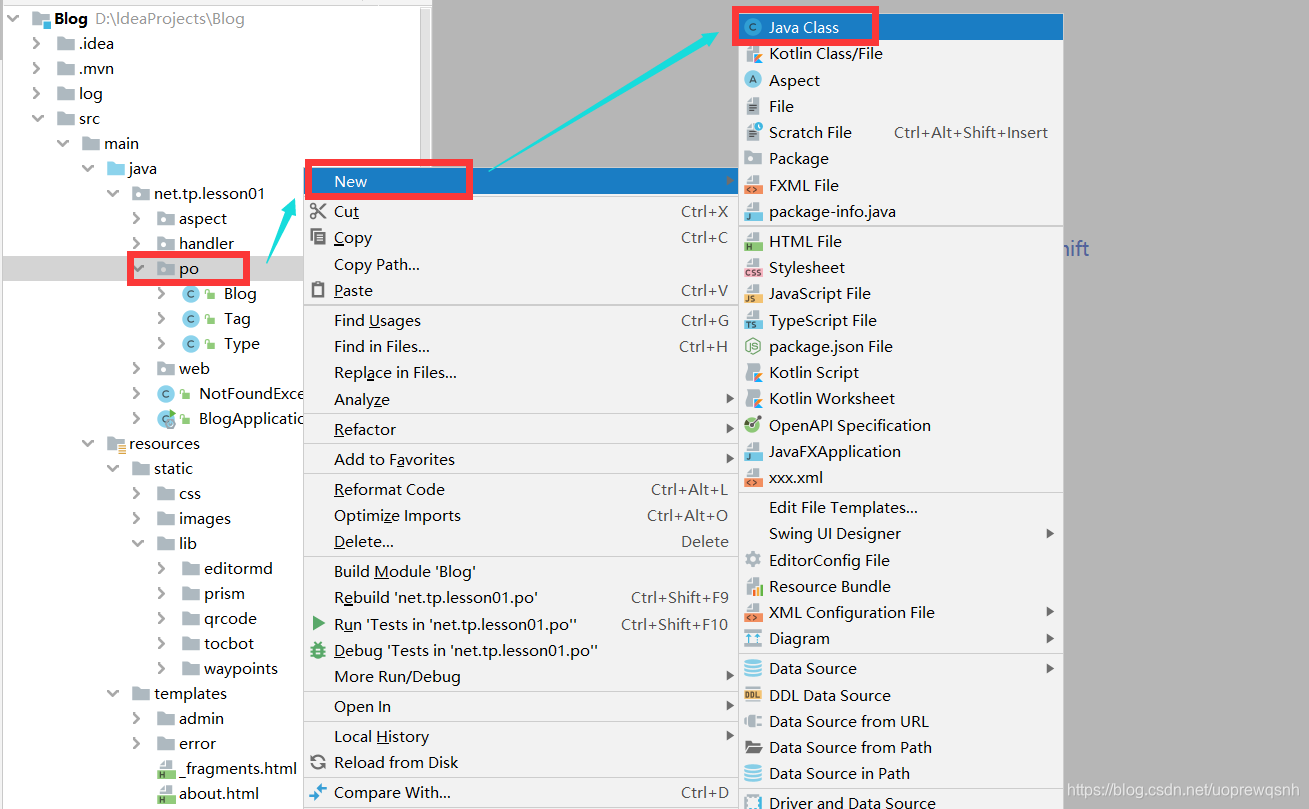The width and height of the screenshot is (1309, 809).
Task: Collapse the src folder
Action: [x=37, y=118]
